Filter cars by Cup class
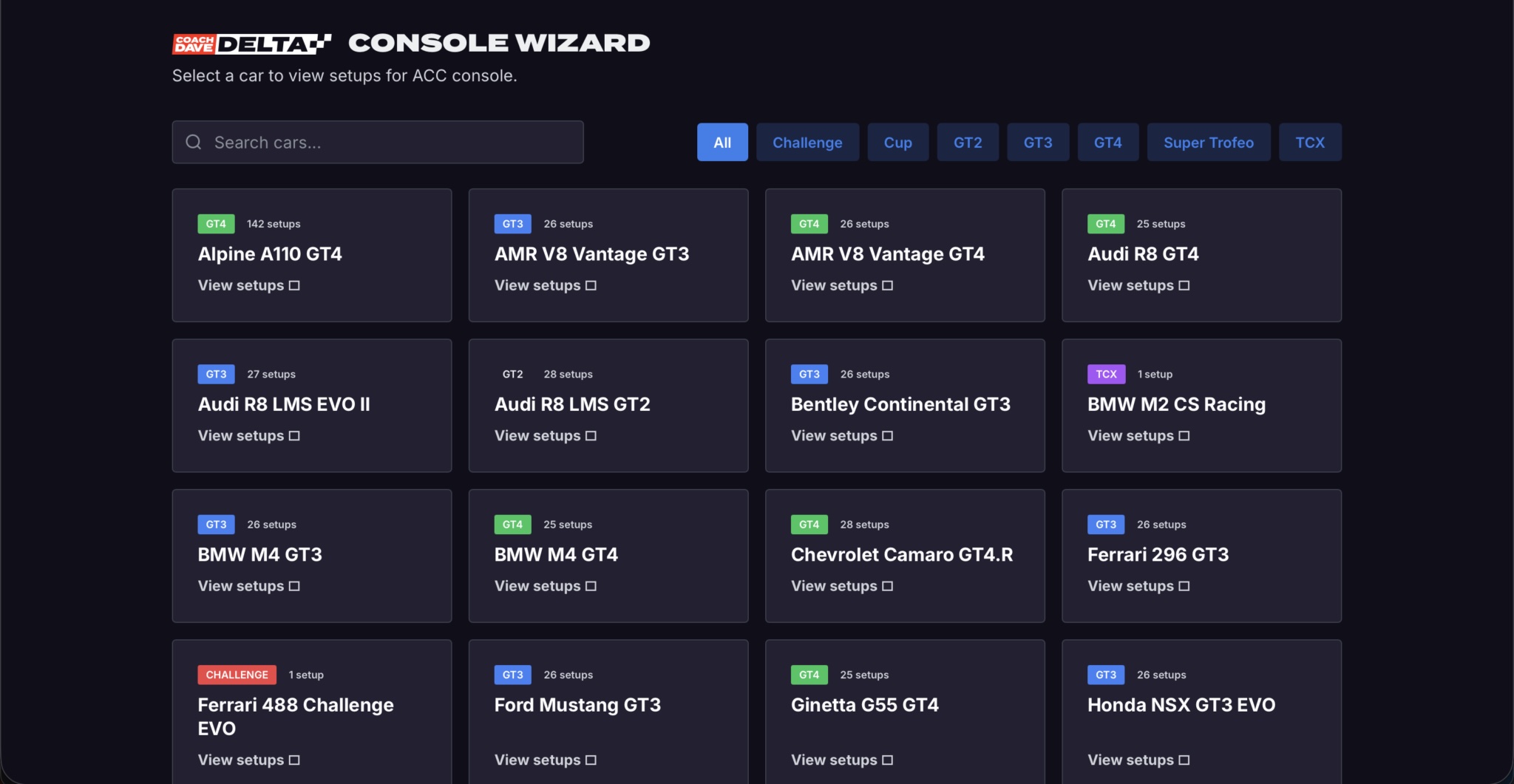The height and width of the screenshot is (784, 1514). click(x=897, y=142)
